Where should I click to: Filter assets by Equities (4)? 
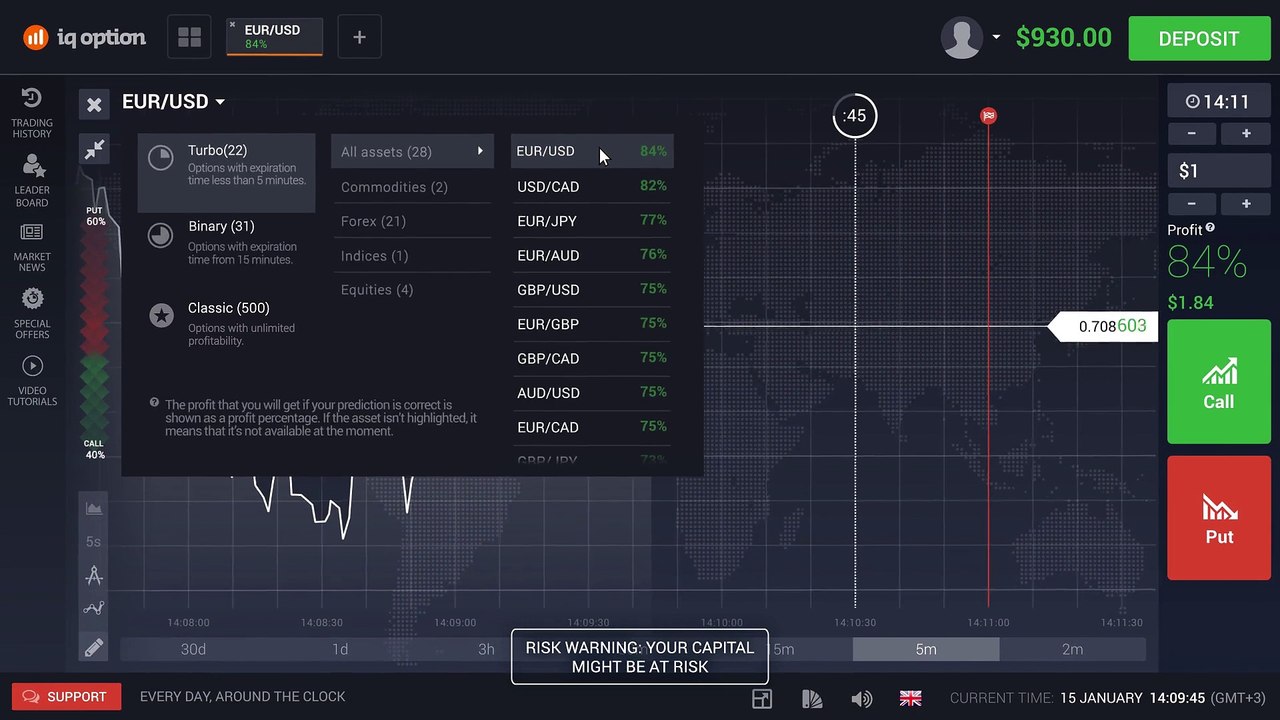point(412,289)
